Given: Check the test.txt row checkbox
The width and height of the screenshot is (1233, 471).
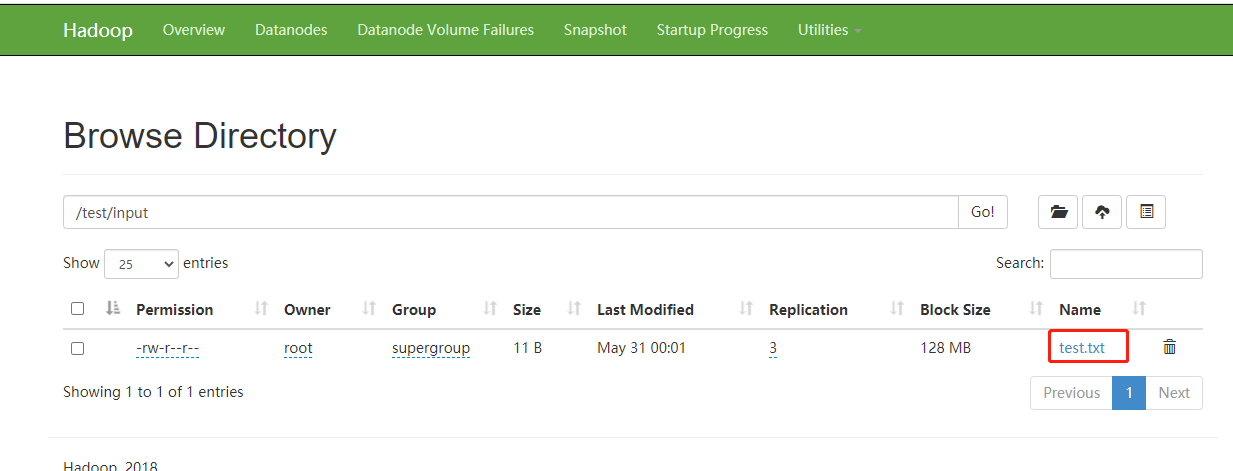Looking at the screenshot, I should coord(78,348).
